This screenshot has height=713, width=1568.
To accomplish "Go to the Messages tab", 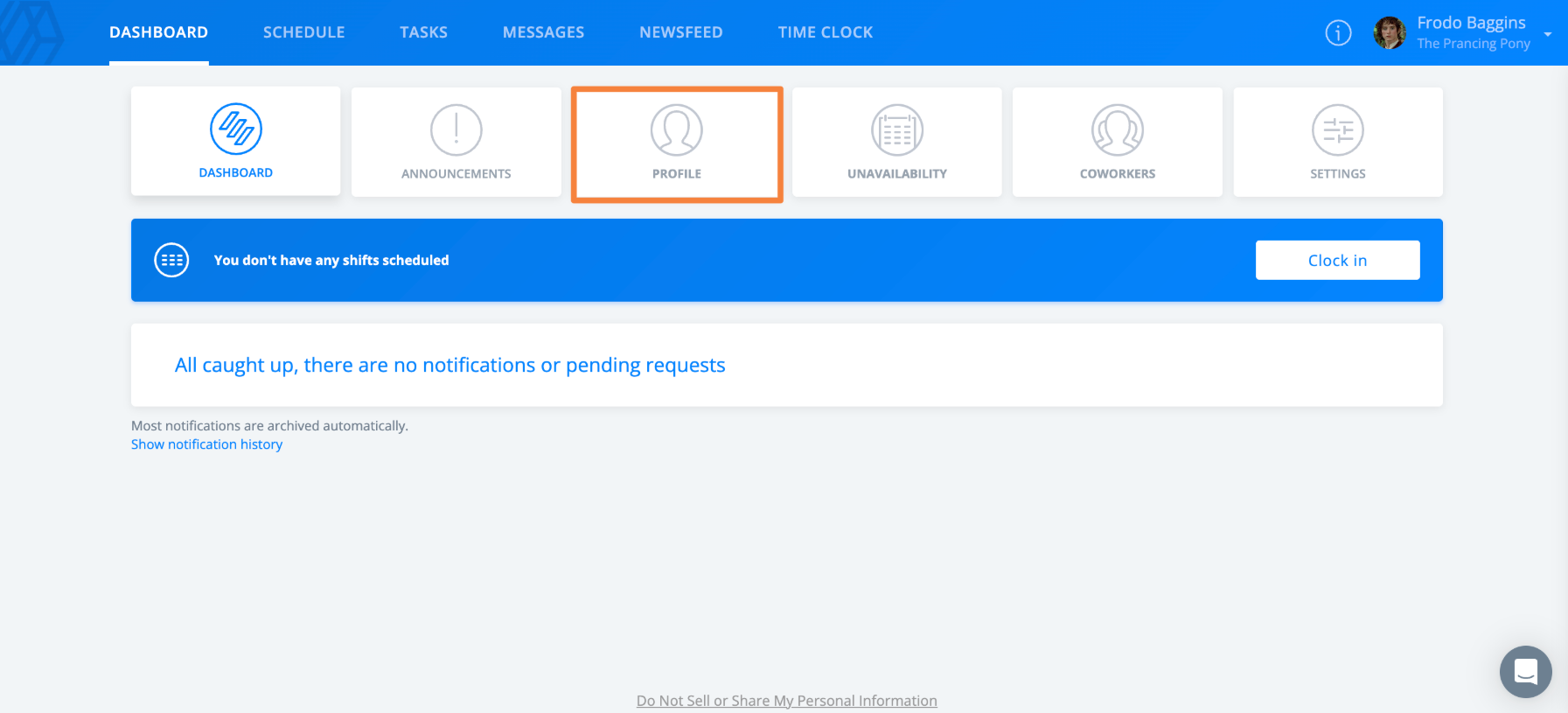I will (544, 32).
